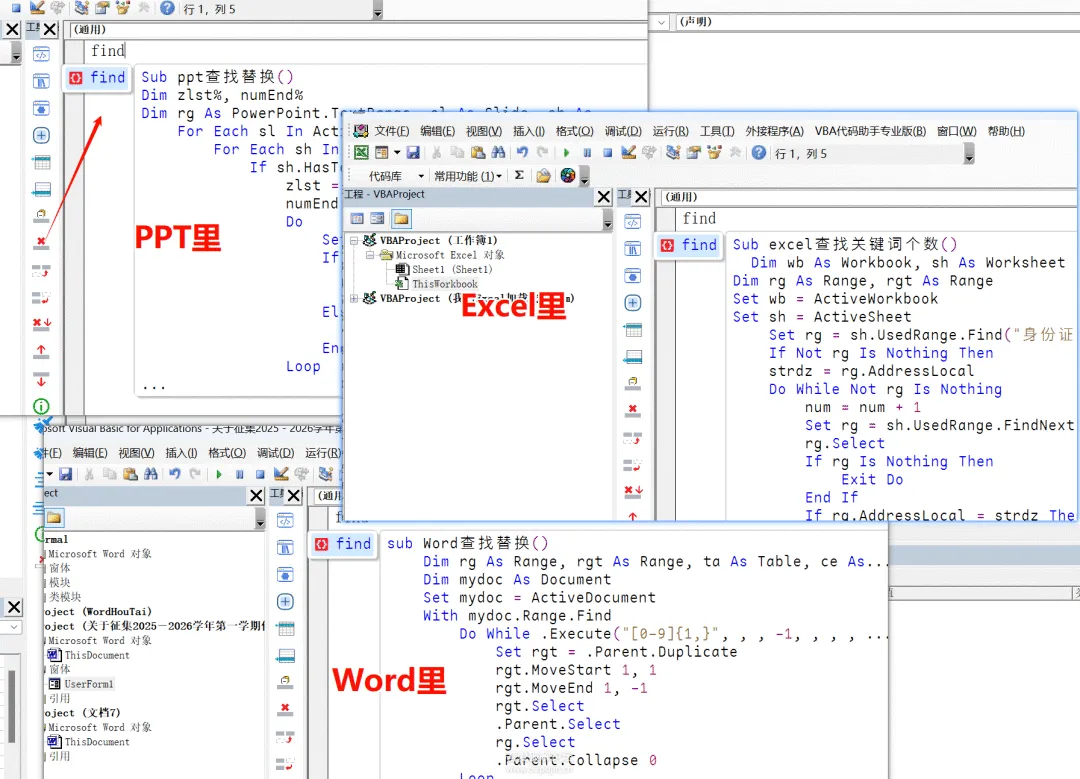Toggle Design Mode icon in PPT window toolbar
This screenshot has height=779, width=1080.
[37, 8]
